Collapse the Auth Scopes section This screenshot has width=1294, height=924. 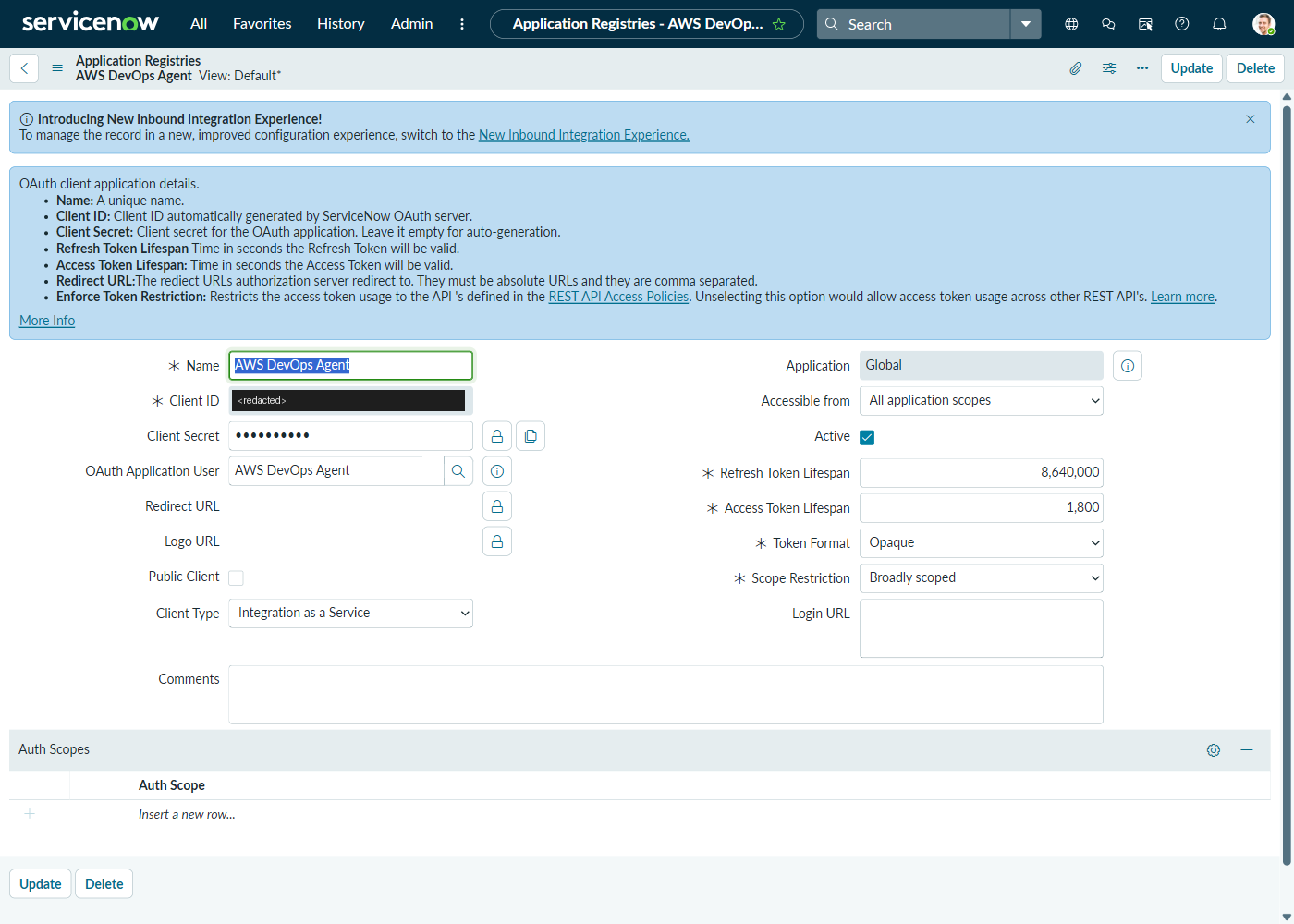(x=1247, y=750)
